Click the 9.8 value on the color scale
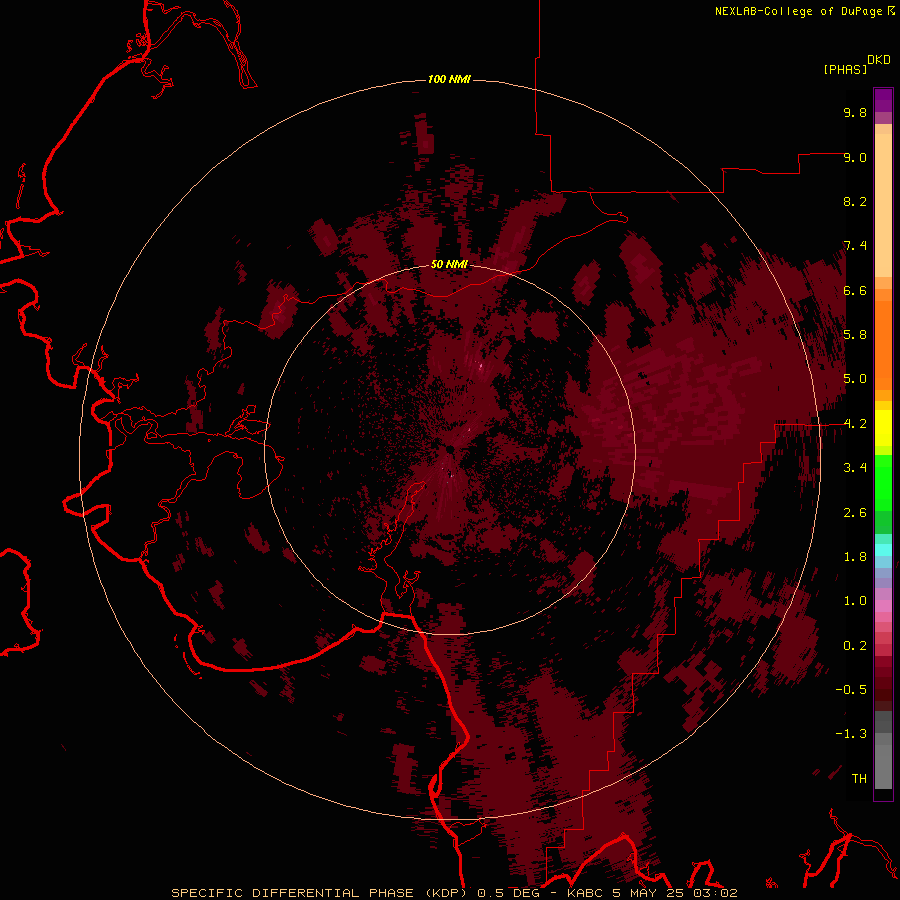The height and width of the screenshot is (900, 900). pyautogui.click(x=855, y=112)
